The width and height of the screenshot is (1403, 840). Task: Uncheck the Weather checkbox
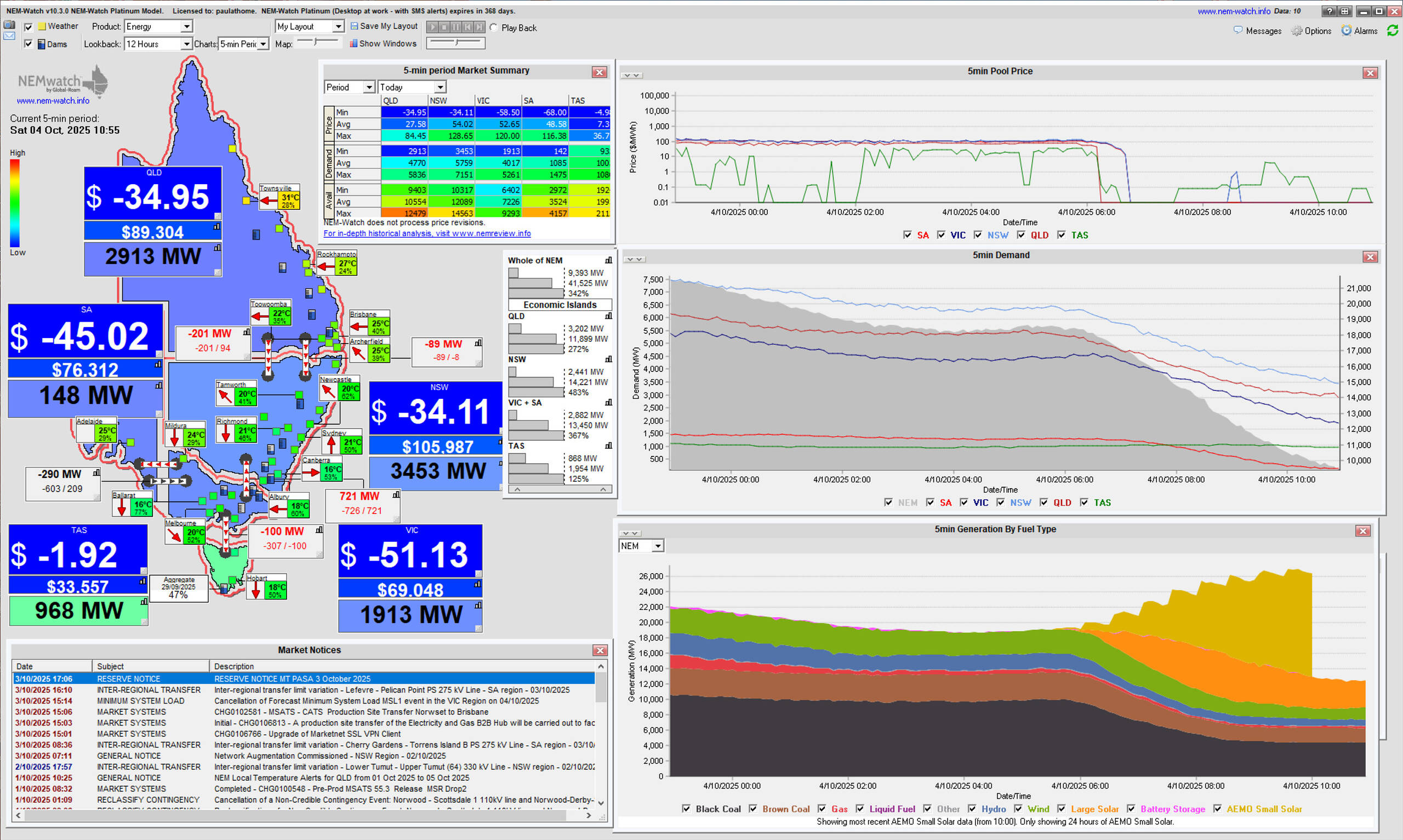point(28,27)
